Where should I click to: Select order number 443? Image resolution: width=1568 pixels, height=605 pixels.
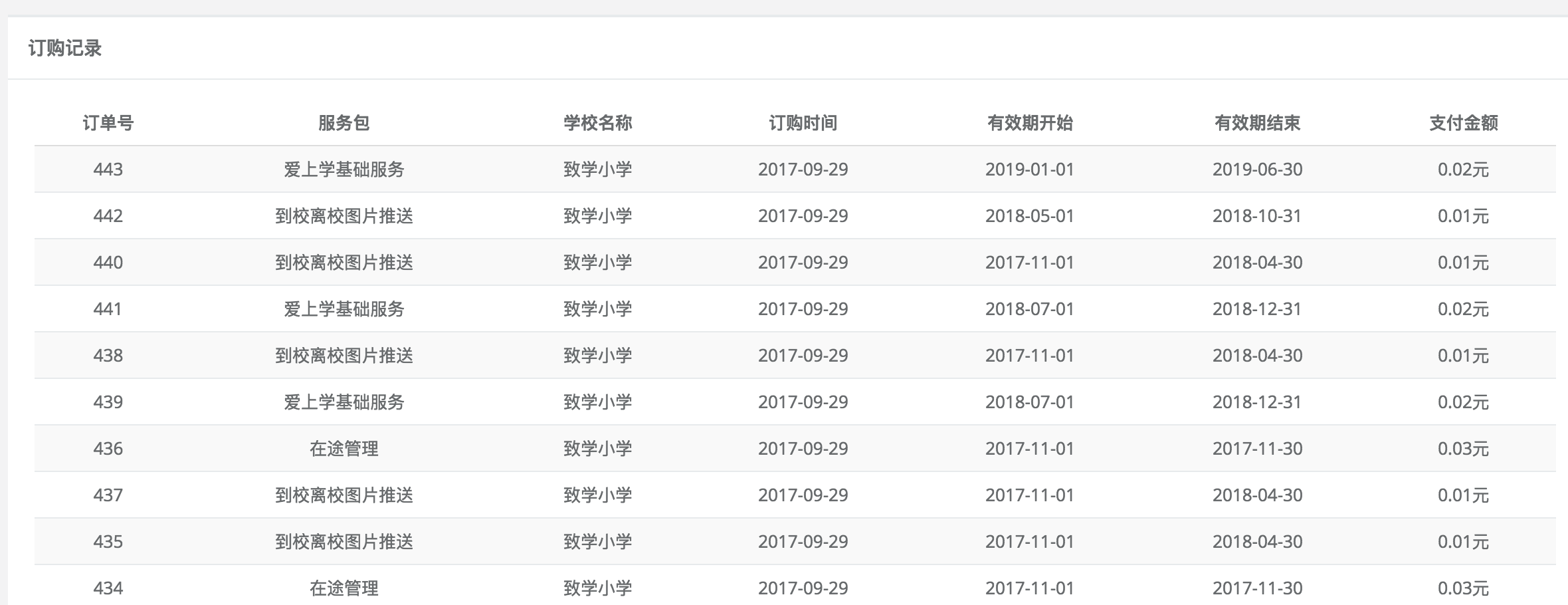click(108, 170)
